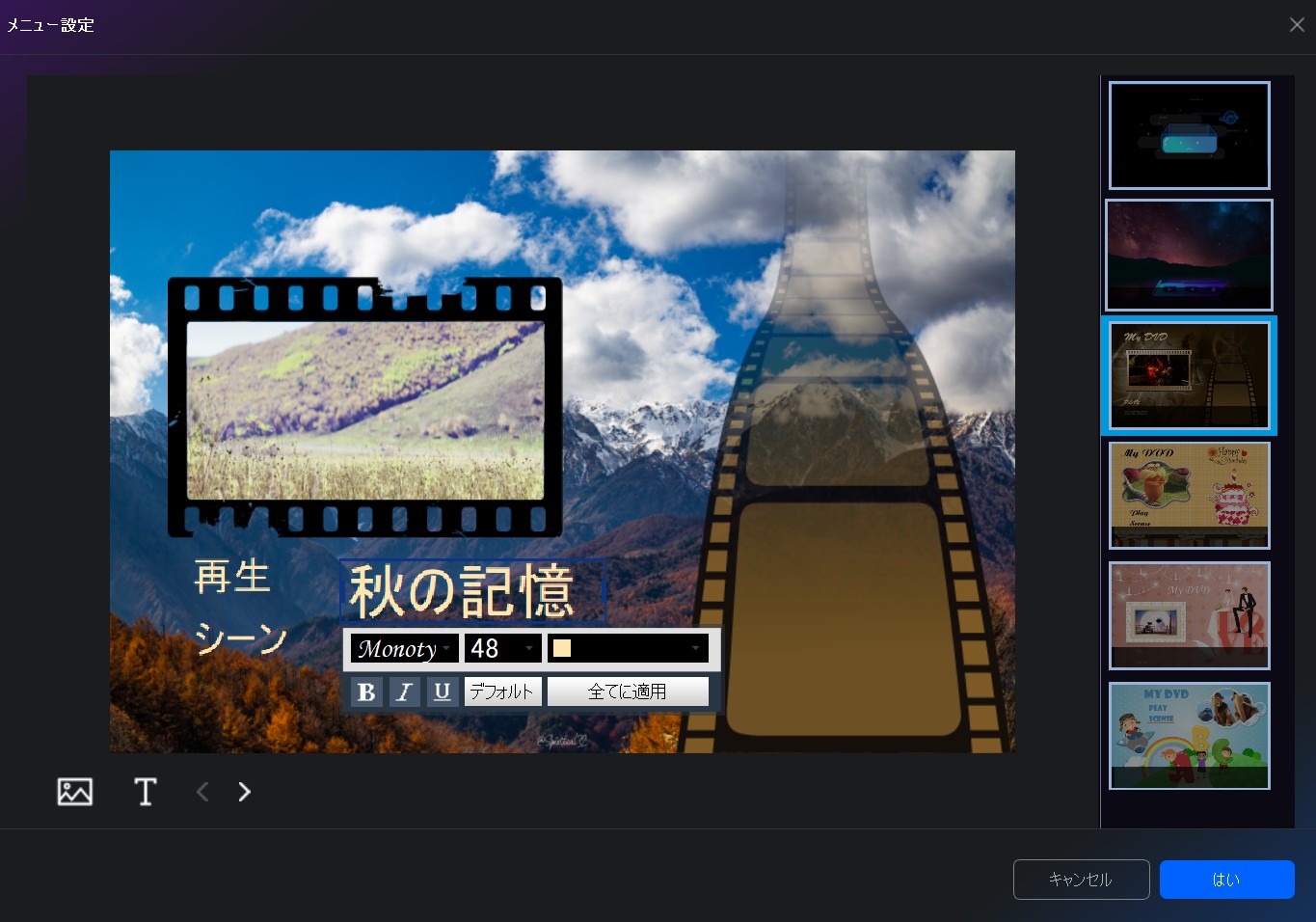Screen dimensions: 1316x922
Task: Open the font size 48 dropdown
Action: point(499,648)
